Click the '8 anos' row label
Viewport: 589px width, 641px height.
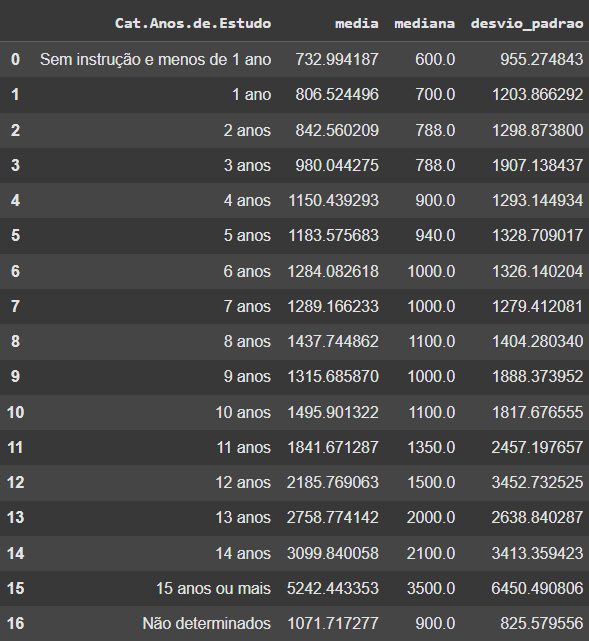[247, 341]
